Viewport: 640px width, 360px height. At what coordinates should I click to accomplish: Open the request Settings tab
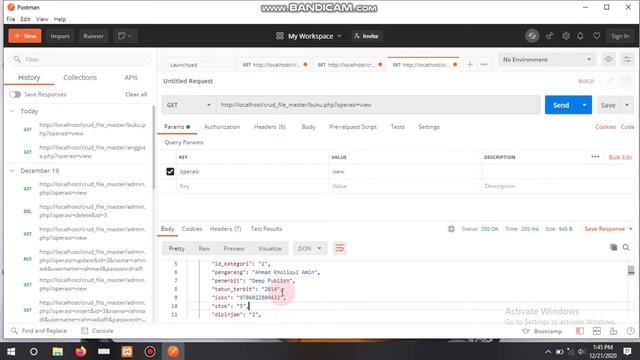[429, 127]
